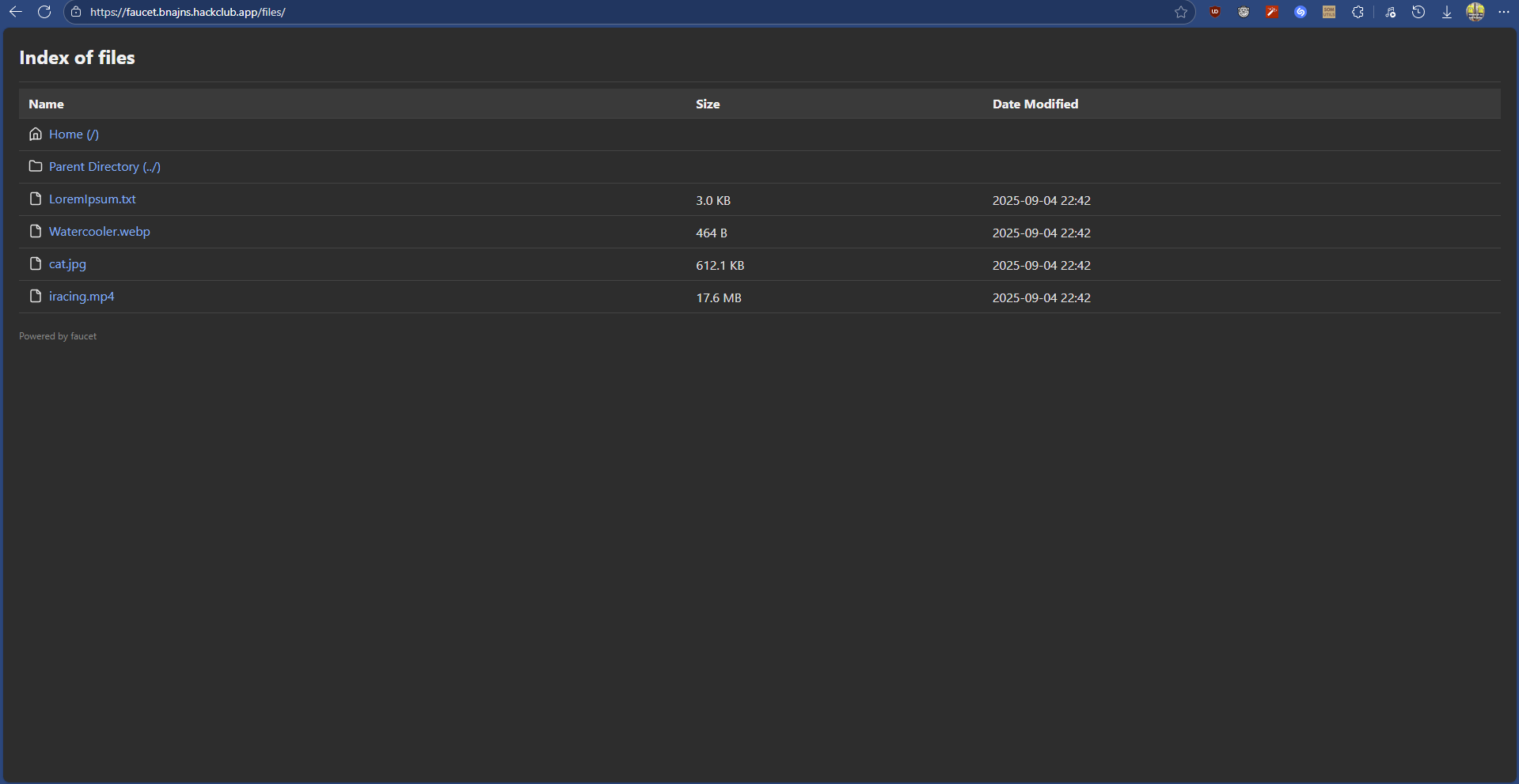Open the Extensions puzzle-piece menu
Viewport: 1519px width, 784px height.
1358,12
